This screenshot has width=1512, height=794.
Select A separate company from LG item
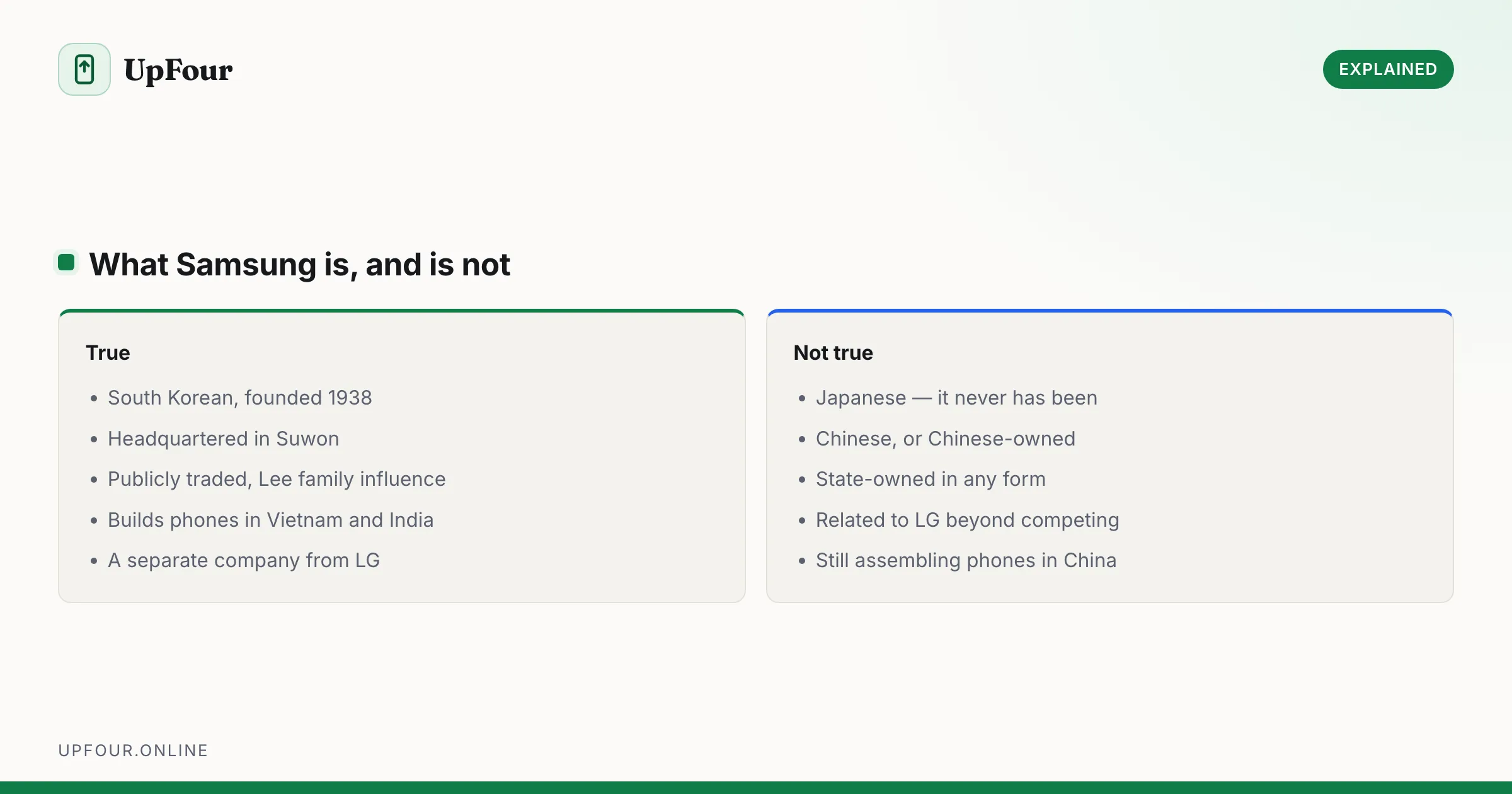point(244,560)
